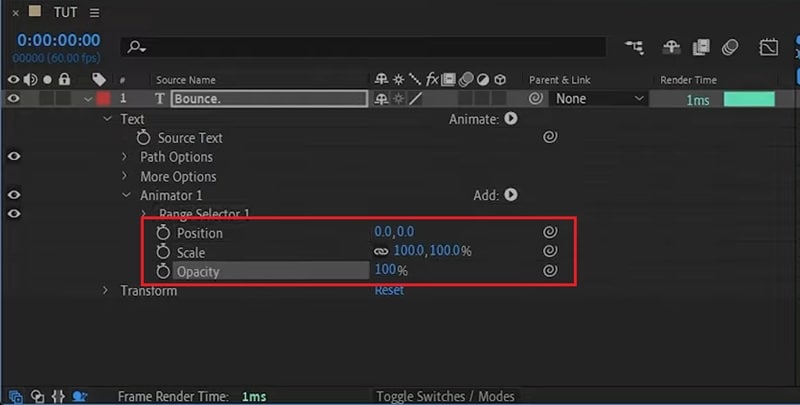Click the Transform Reset link
The width and height of the screenshot is (800, 405).
pos(389,290)
